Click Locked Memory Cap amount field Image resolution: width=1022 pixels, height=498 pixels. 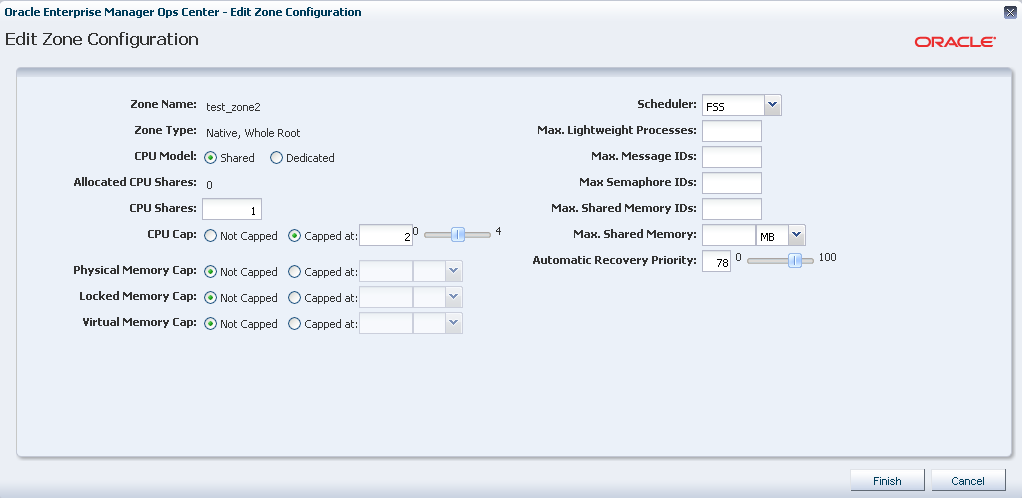[386, 297]
